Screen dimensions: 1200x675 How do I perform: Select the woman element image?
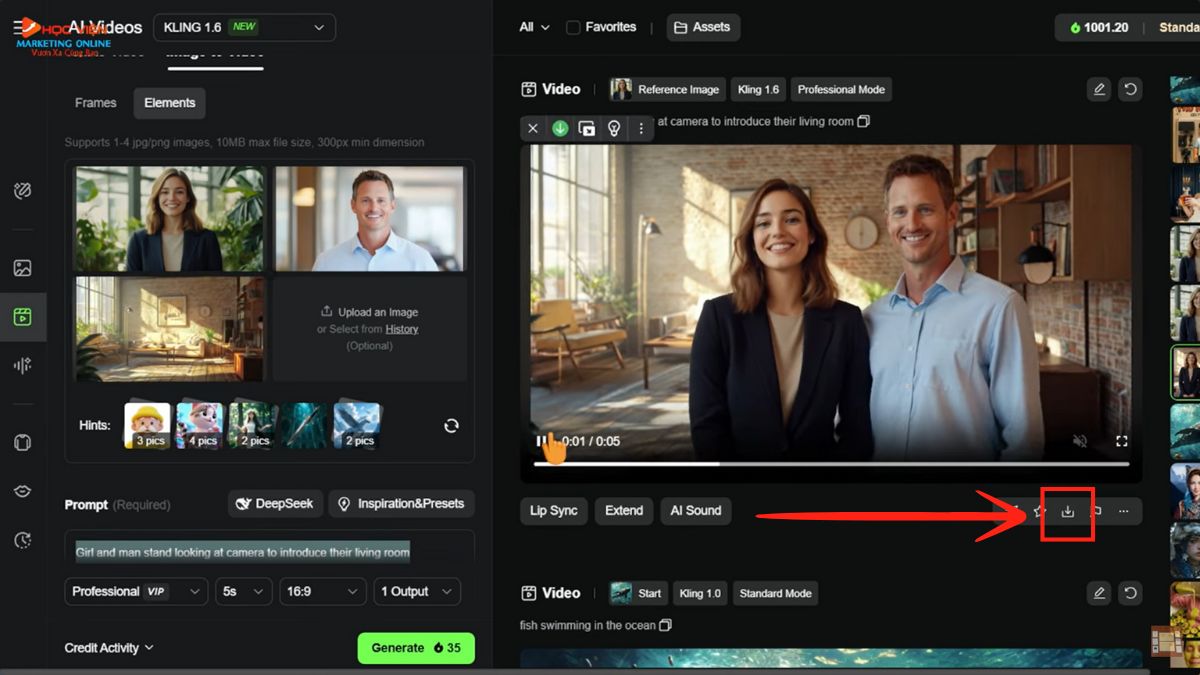(170, 219)
